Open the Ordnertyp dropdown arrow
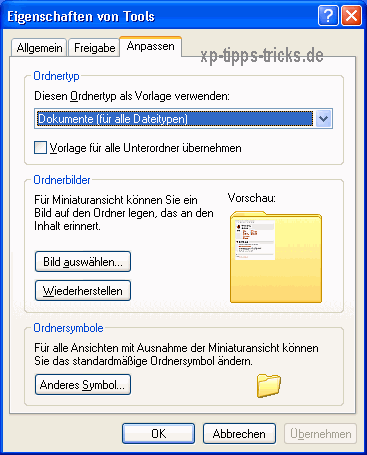 (323, 118)
